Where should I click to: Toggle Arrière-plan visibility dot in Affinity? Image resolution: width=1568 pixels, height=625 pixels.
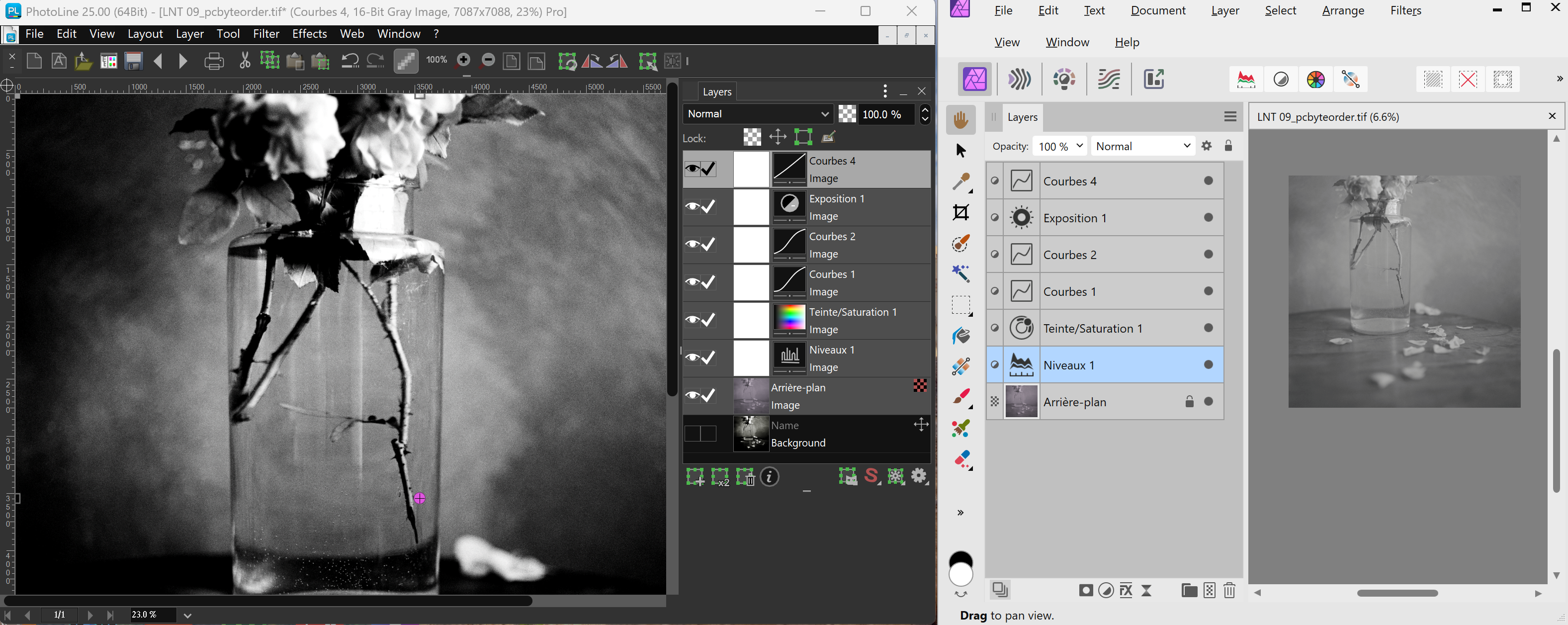point(1208,402)
